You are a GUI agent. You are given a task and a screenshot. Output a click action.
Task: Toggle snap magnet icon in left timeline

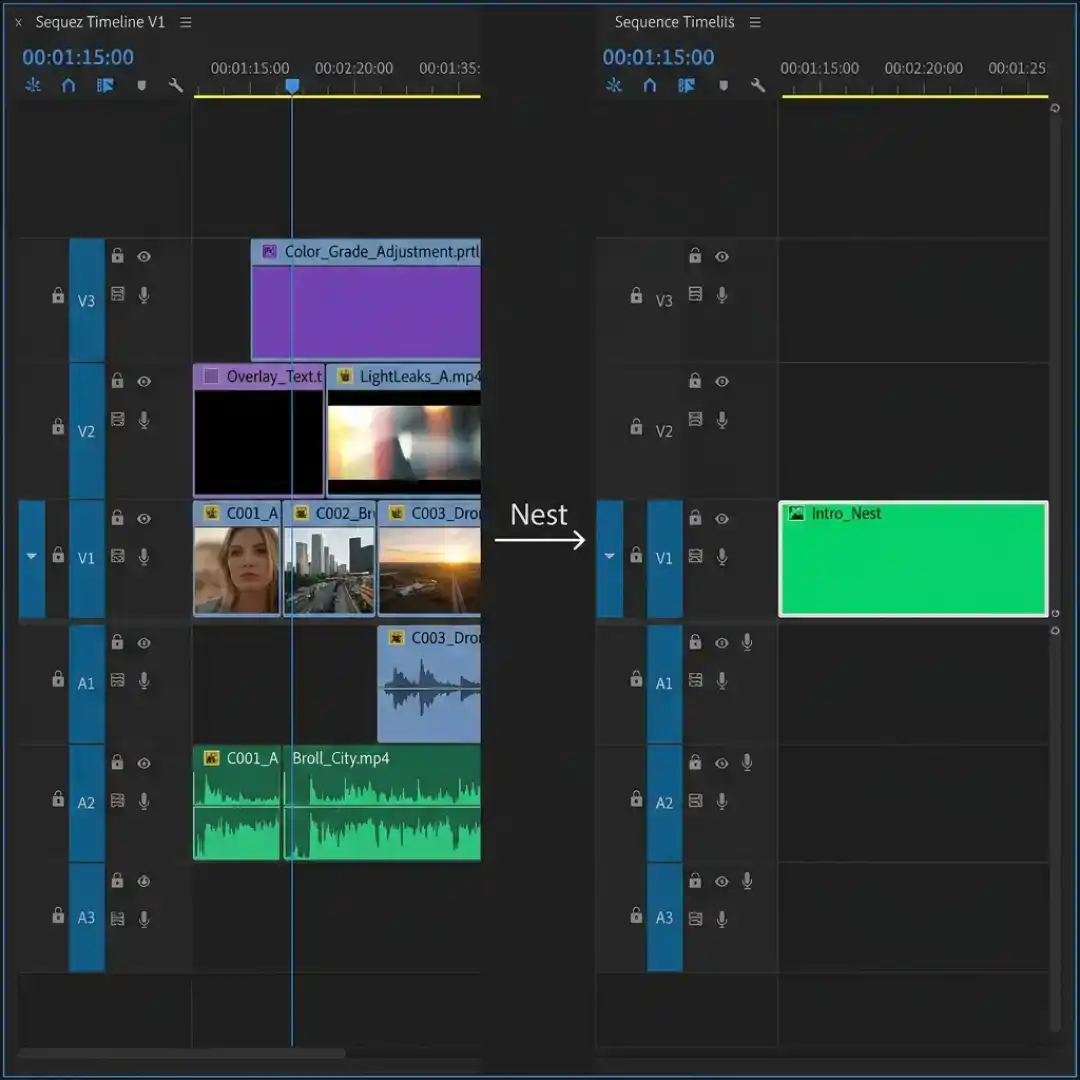(68, 85)
